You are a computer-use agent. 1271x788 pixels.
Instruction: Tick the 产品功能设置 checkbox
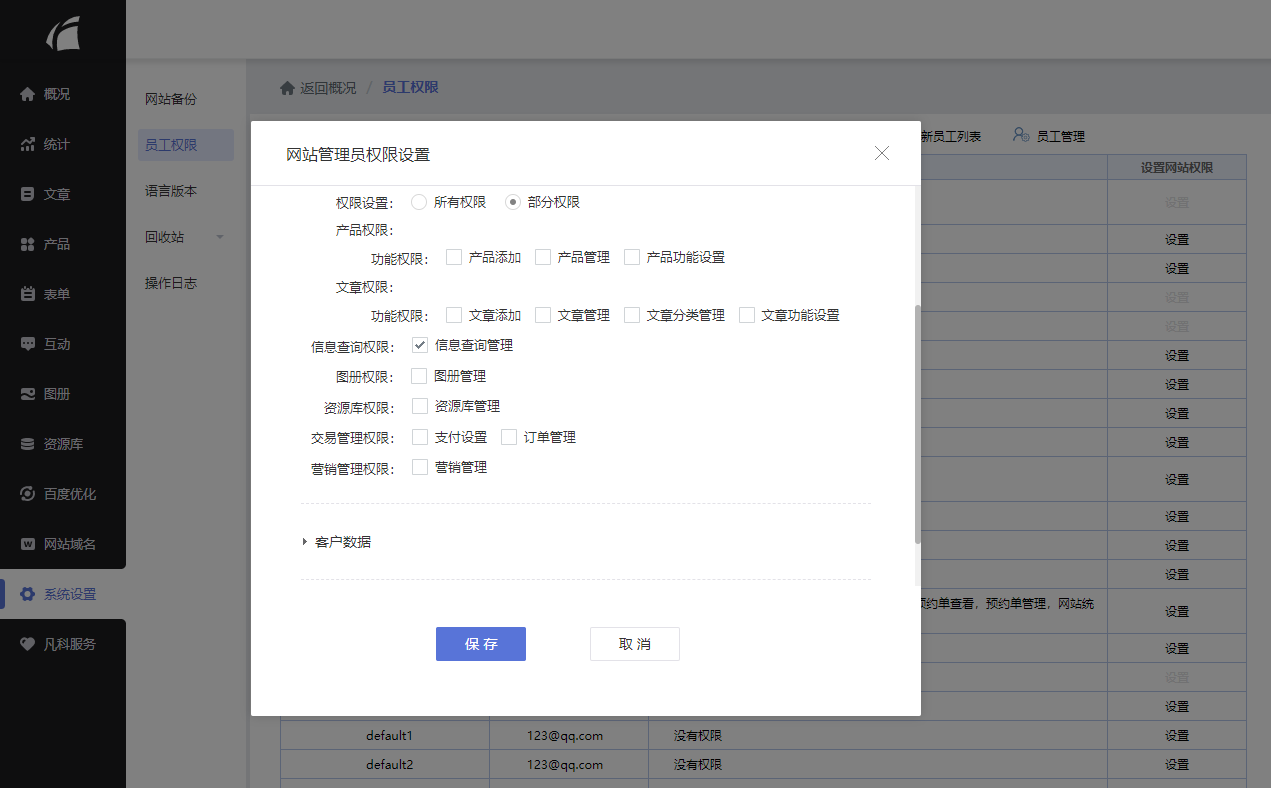pos(632,257)
